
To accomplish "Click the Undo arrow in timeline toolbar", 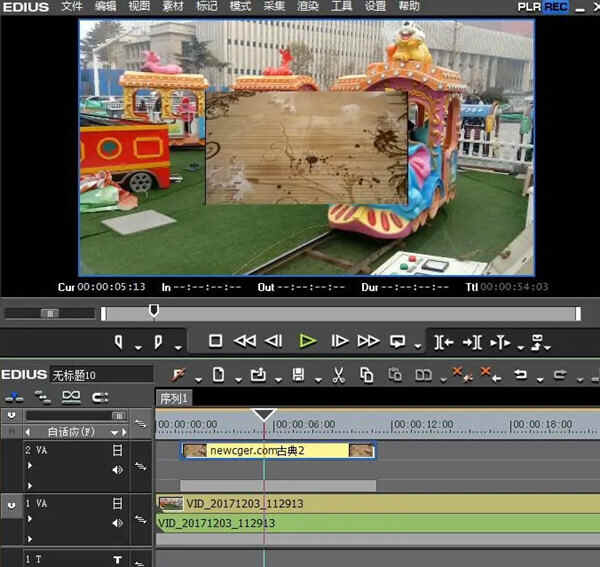I will coord(521,376).
